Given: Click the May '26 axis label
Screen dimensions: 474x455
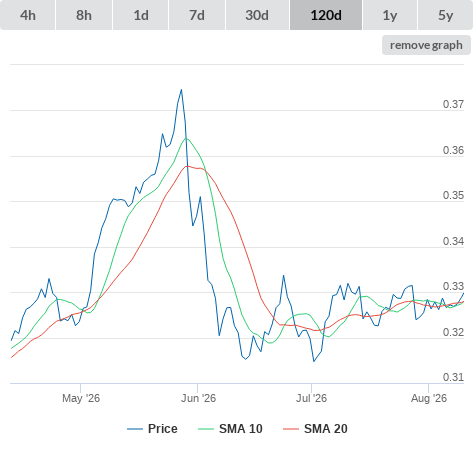Looking at the screenshot, I should 81,398.
